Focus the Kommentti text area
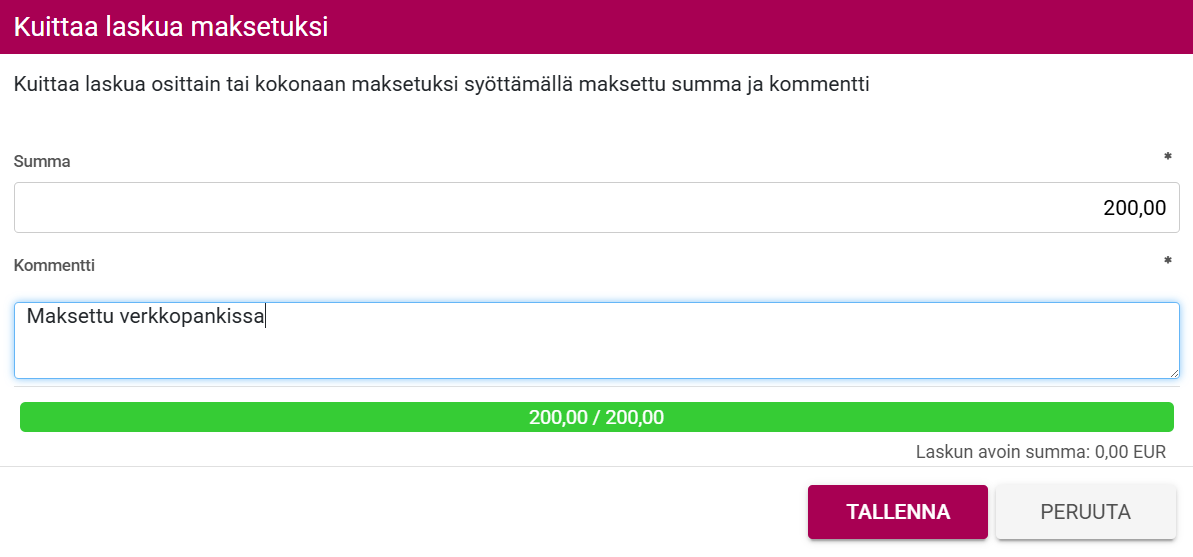The image size is (1193, 557). [596, 340]
